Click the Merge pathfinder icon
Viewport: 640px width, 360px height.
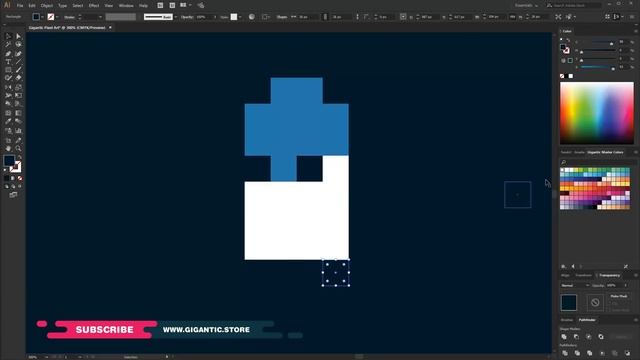point(590,353)
